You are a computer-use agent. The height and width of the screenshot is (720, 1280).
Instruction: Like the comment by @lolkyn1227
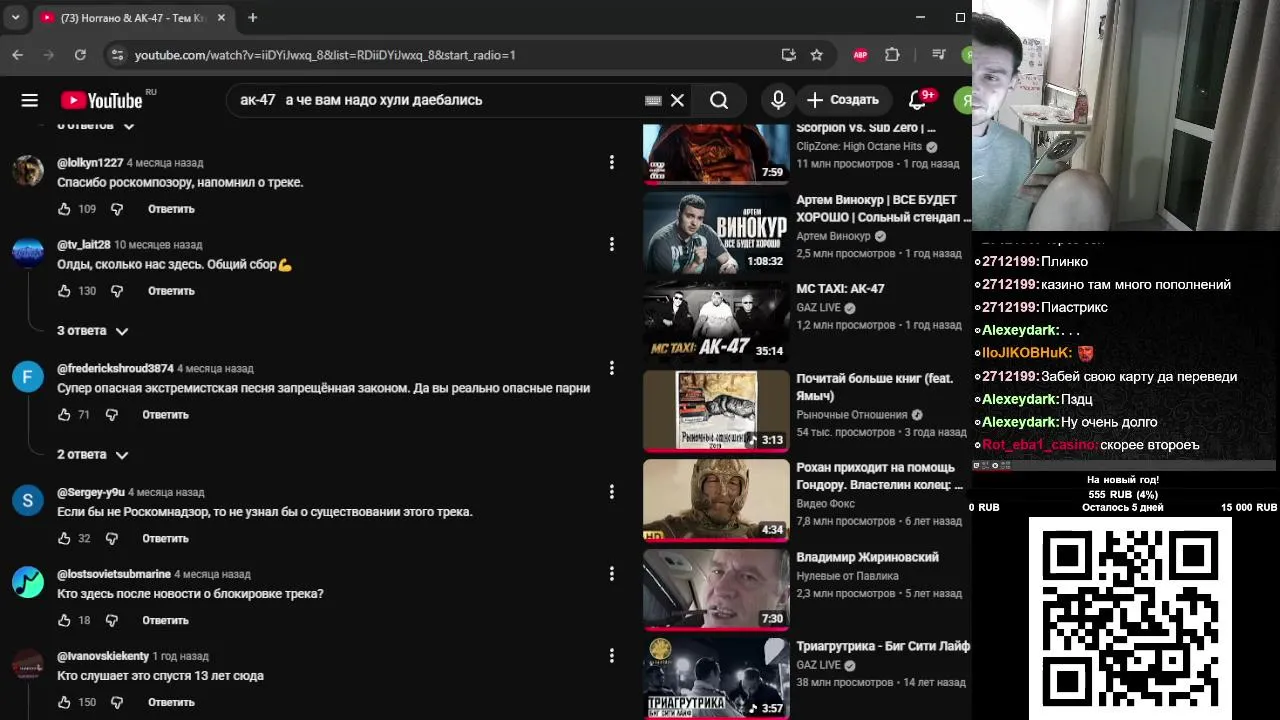[x=64, y=209]
